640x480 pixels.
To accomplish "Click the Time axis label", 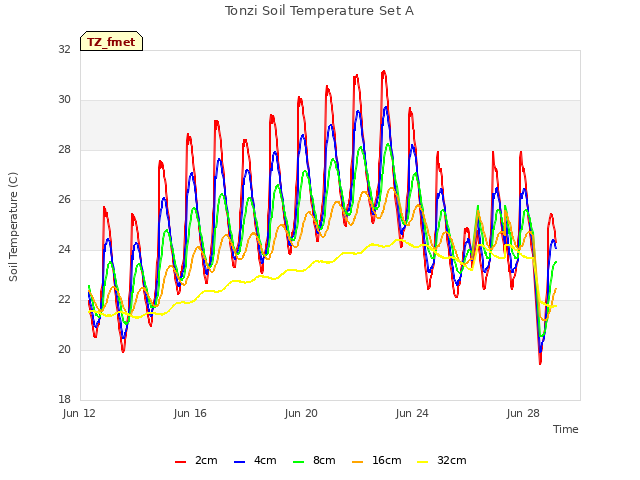I will [566, 429].
